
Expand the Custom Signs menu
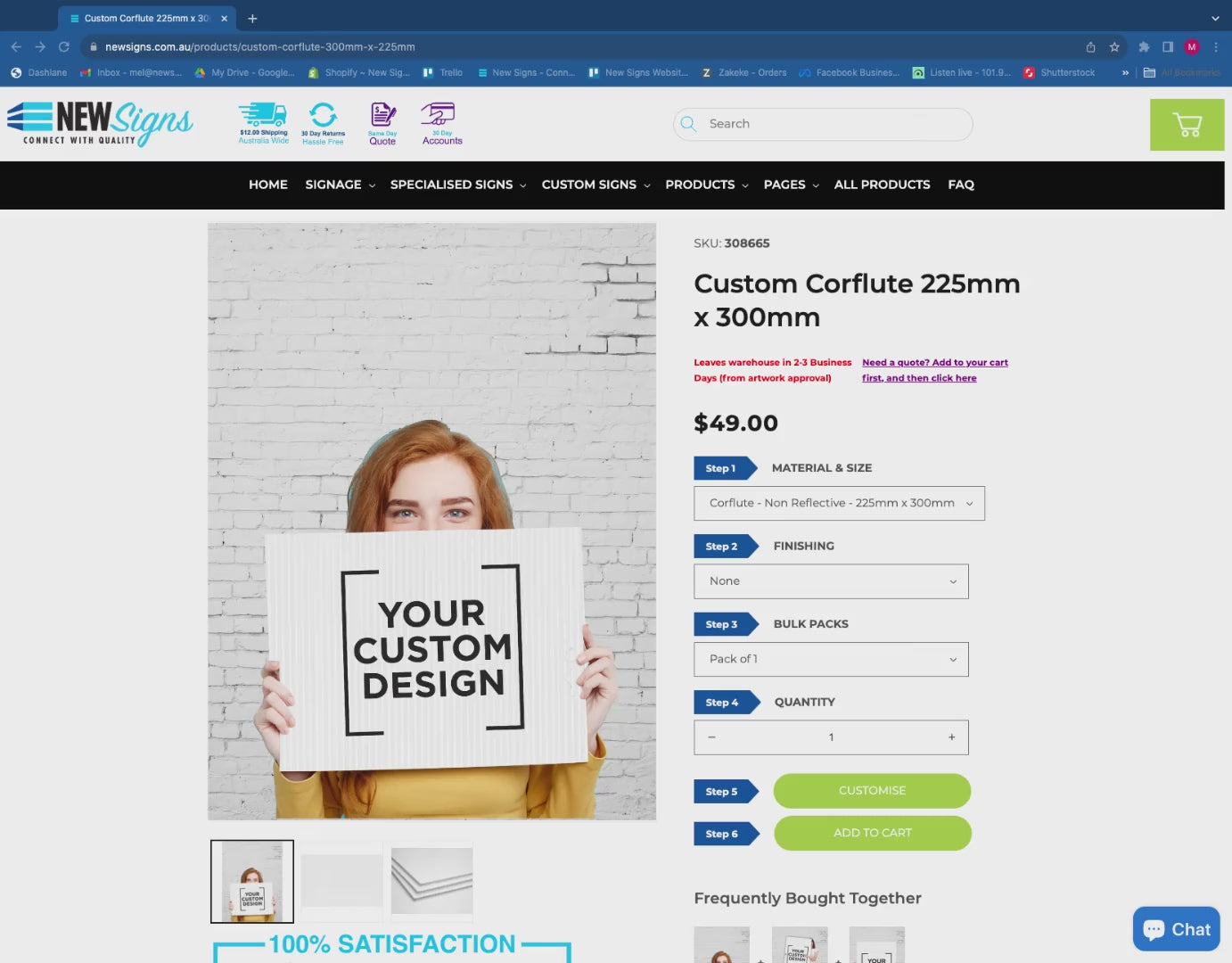595,185
